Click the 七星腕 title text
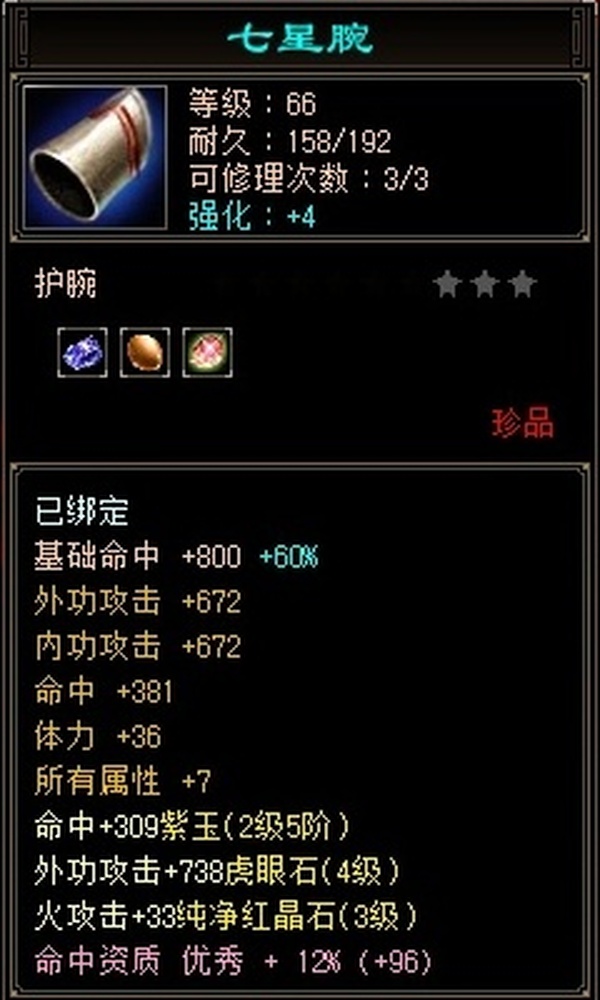Image resolution: width=600 pixels, height=1000 pixels. (300, 38)
